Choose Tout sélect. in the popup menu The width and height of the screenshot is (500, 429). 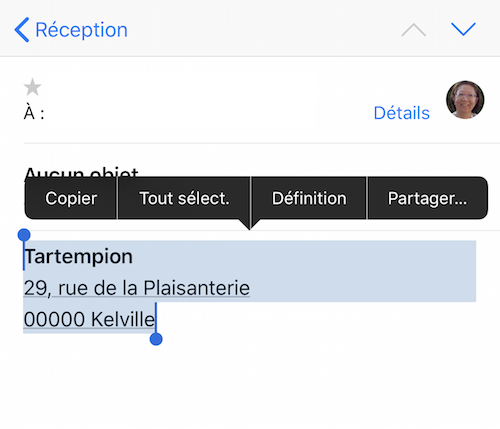click(x=184, y=198)
